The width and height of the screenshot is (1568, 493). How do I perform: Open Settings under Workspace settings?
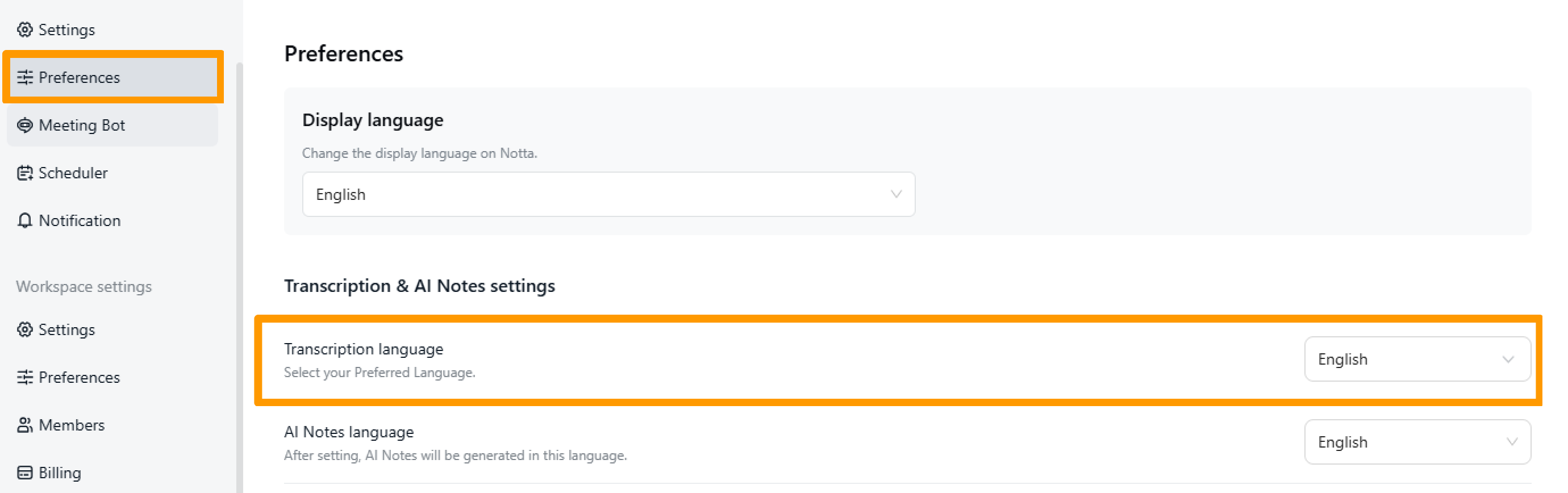(112, 329)
